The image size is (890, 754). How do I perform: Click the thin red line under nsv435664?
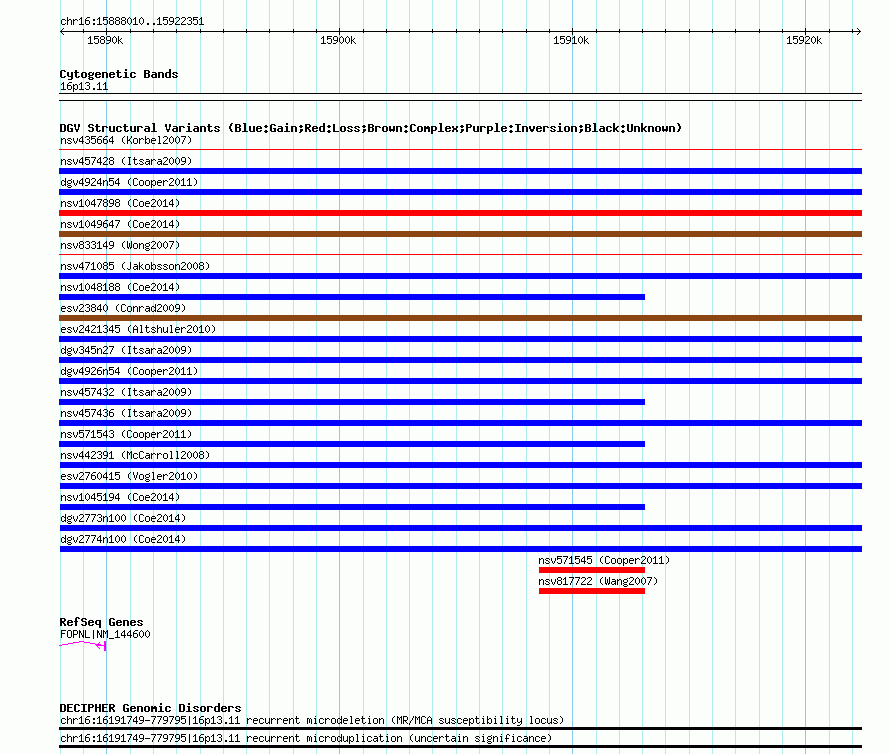pos(460,150)
